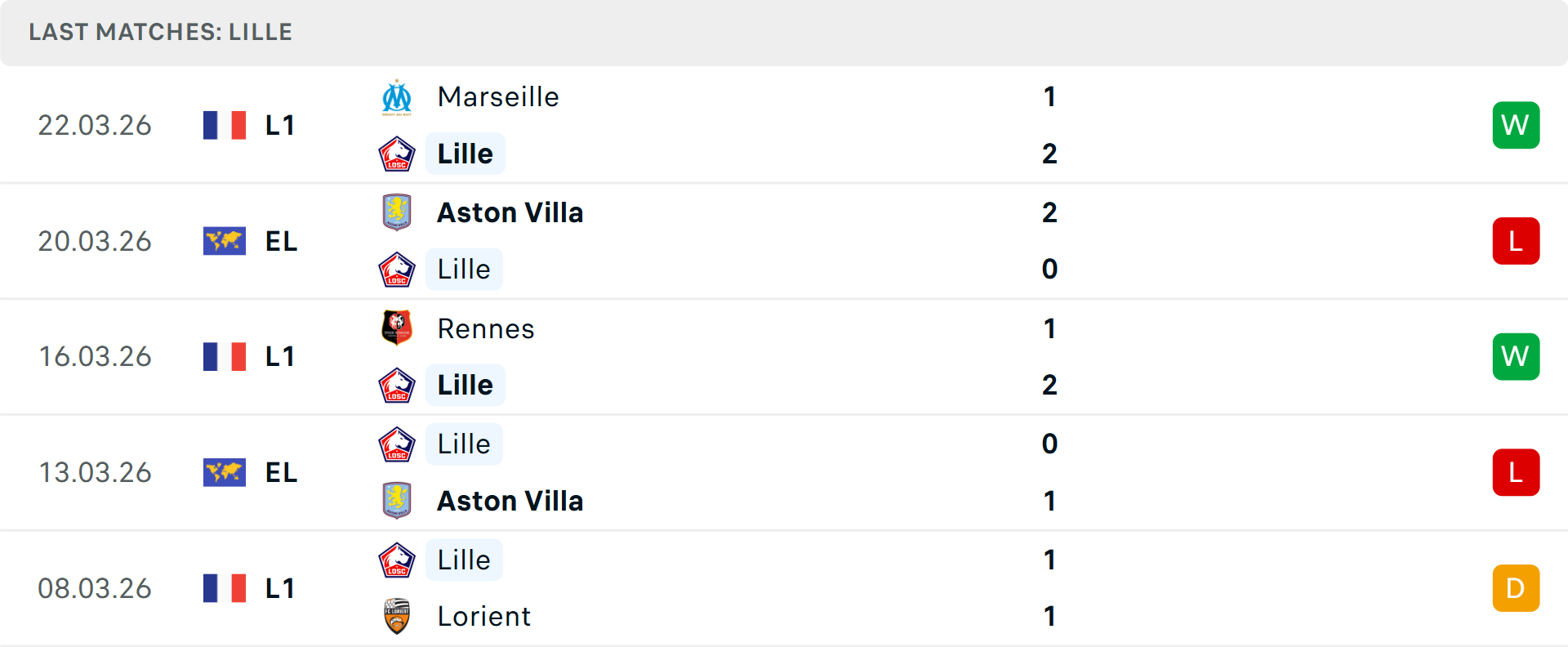1568x647 pixels.
Task: Click the red L badge for 20.03.26 match
Action: tap(1516, 241)
